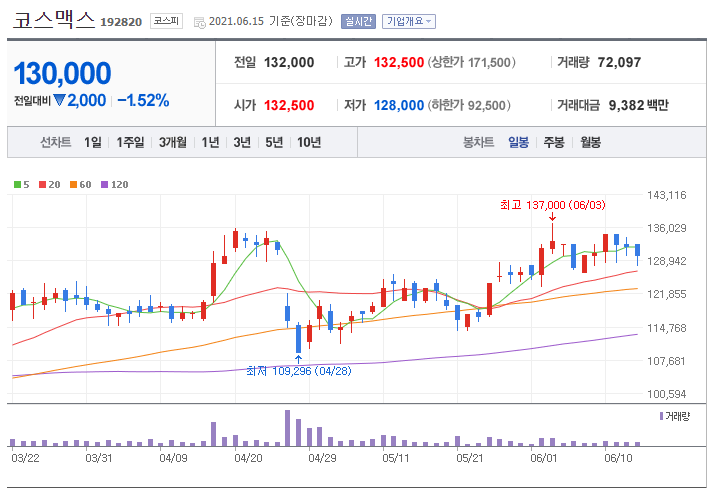
Task: Click the 전일 value 132,000
Action: click(x=289, y=62)
